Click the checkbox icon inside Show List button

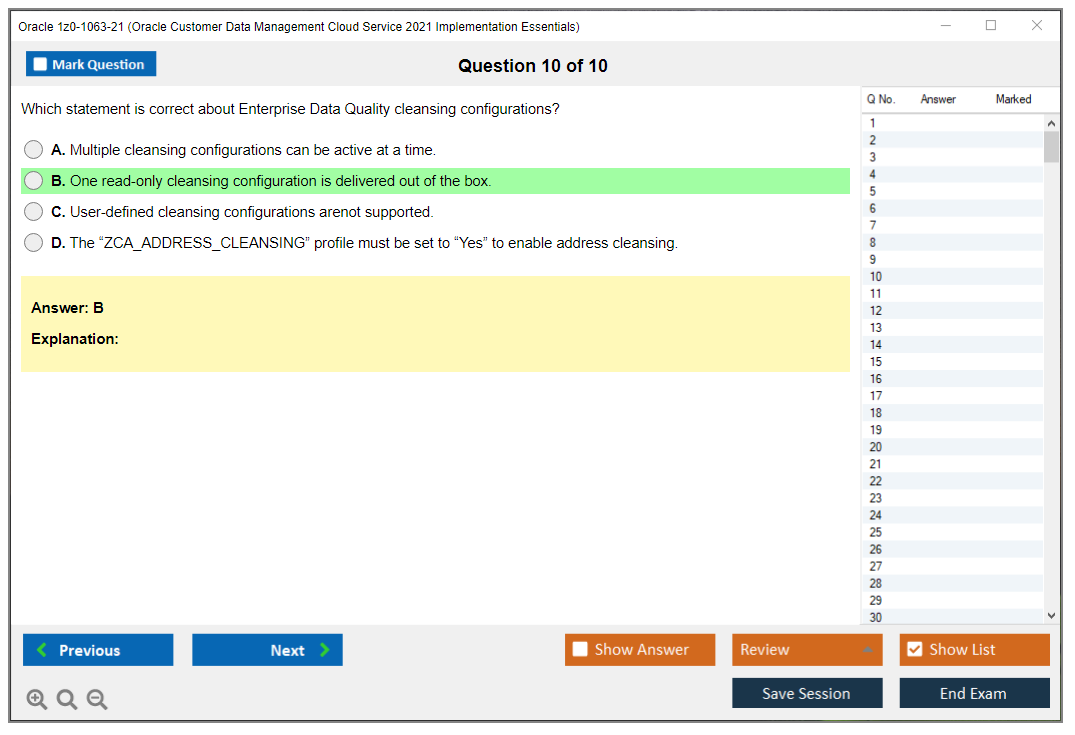click(914, 649)
